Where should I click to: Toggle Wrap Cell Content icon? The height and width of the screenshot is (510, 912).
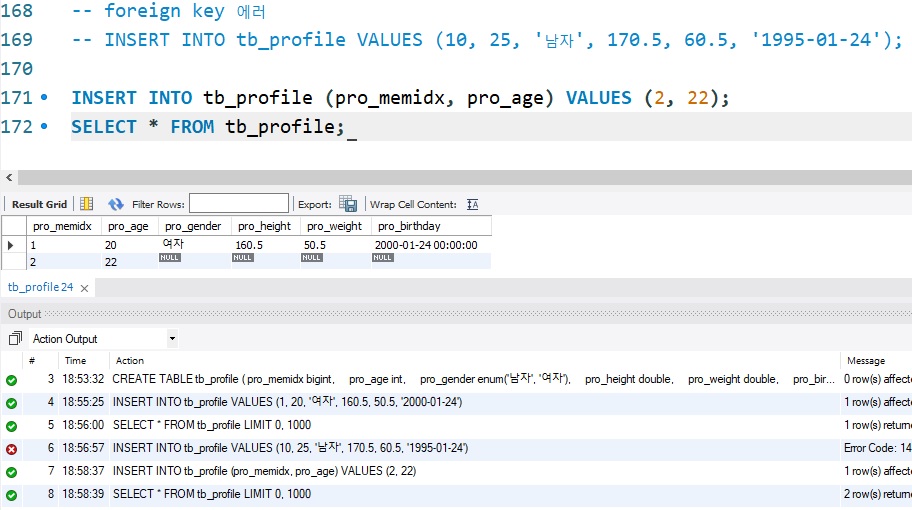pyautogui.click(x=472, y=204)
